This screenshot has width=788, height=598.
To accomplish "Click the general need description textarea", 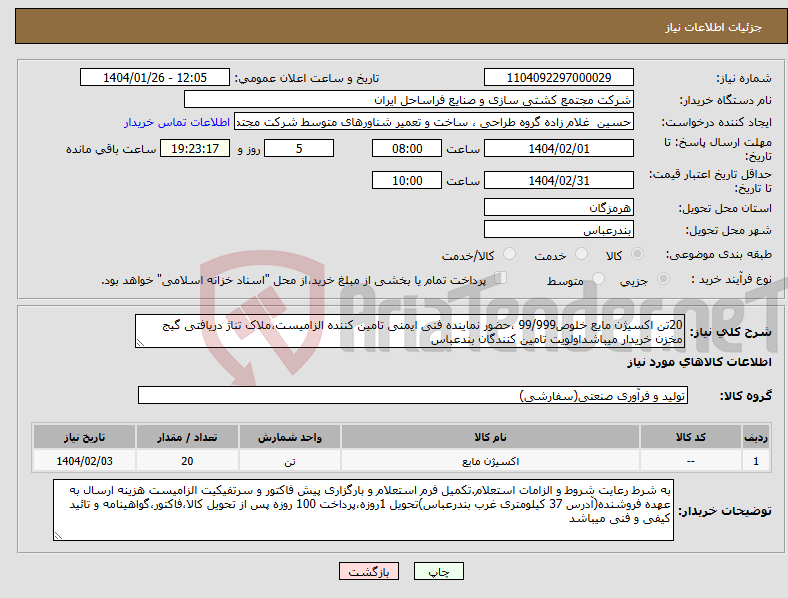I will click(410, 331).
